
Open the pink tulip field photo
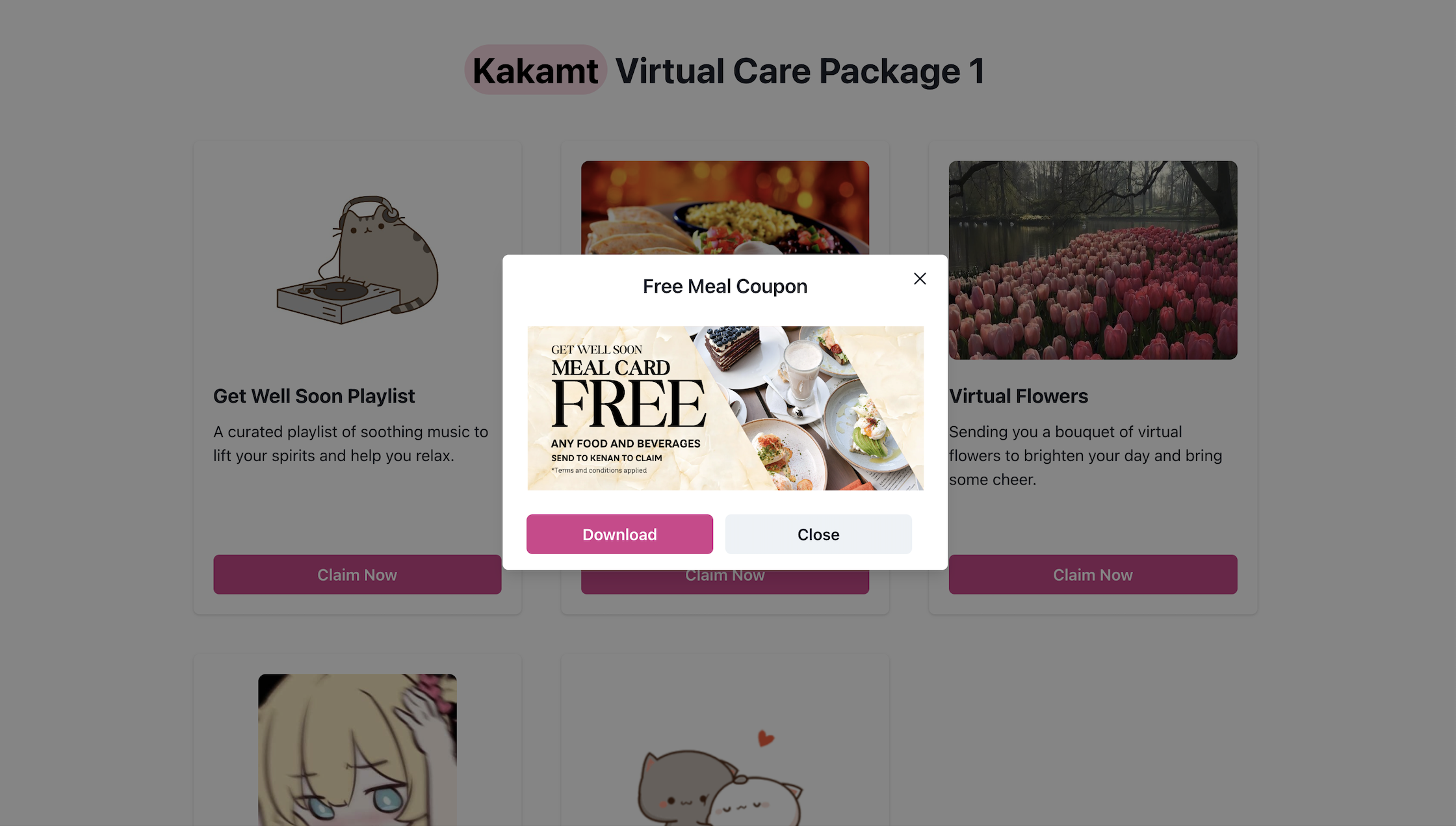pos(1093,260)
